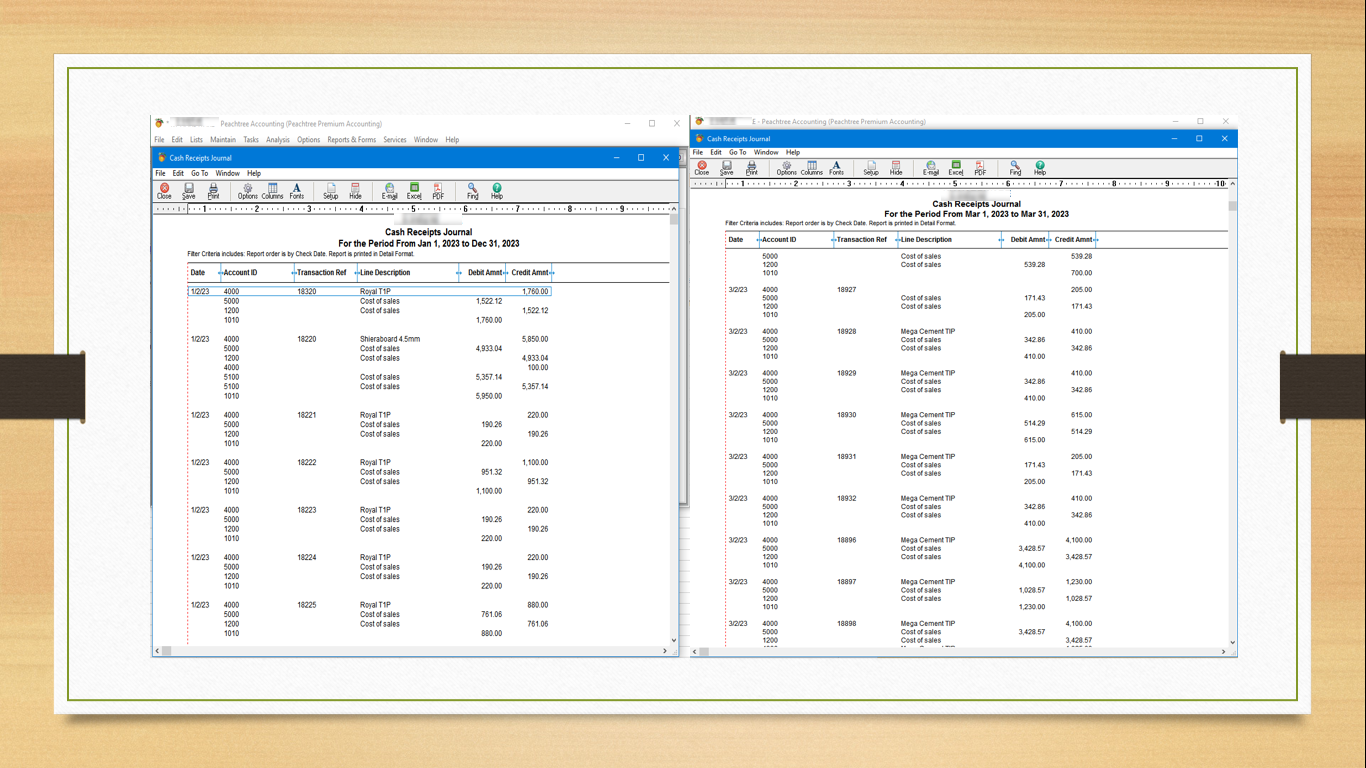Open Options in the Peachtree main menu bar

tap(308, 140)
